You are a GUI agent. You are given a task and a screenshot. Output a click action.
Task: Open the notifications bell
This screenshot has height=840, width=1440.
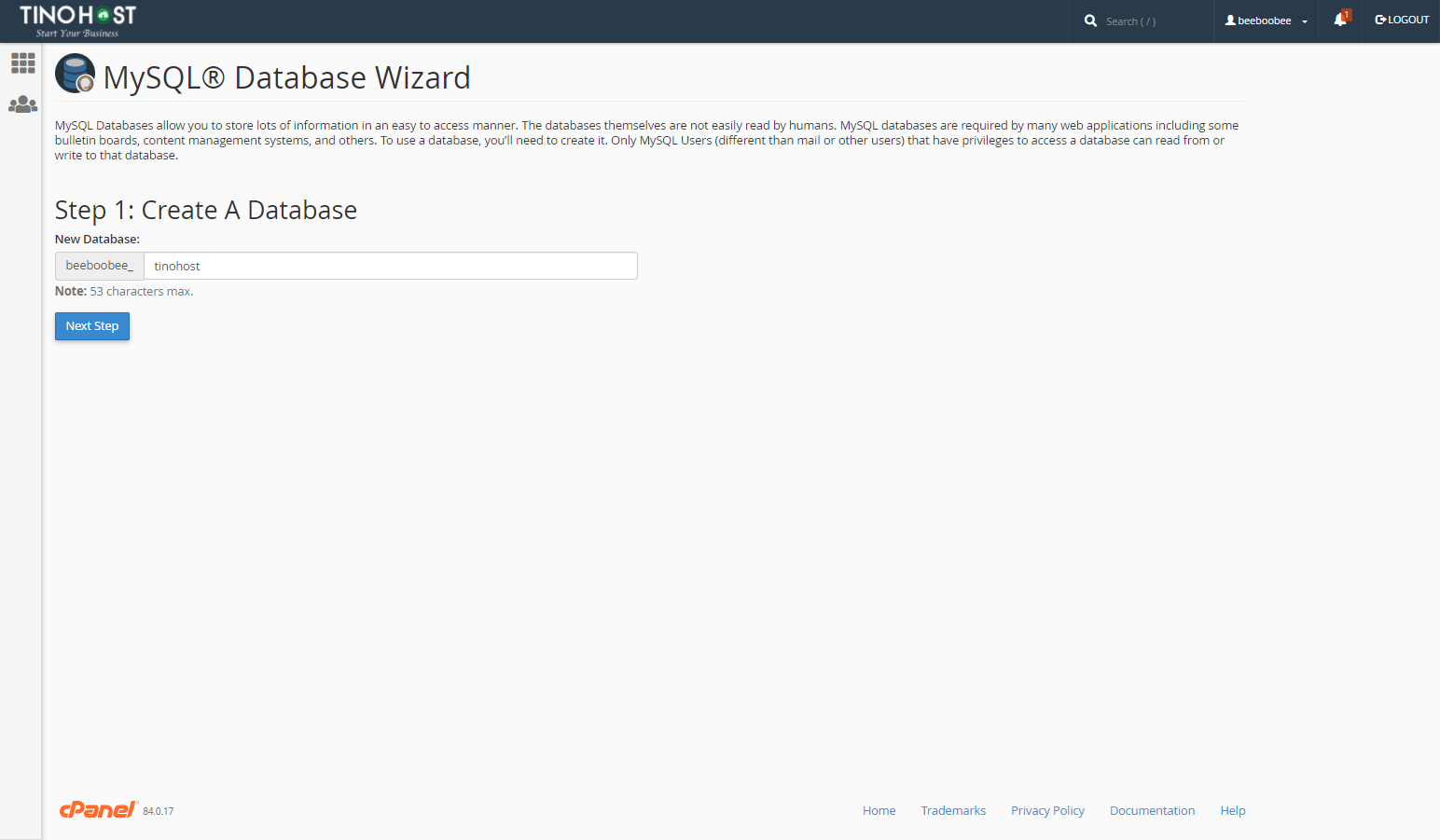(1341, 19)
